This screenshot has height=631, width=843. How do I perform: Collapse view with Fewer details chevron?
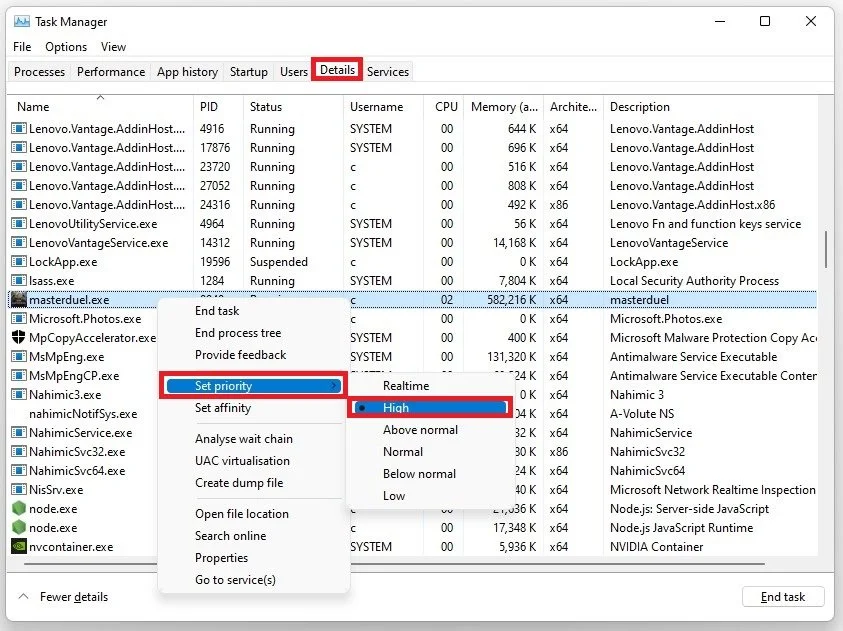[24, 597]
